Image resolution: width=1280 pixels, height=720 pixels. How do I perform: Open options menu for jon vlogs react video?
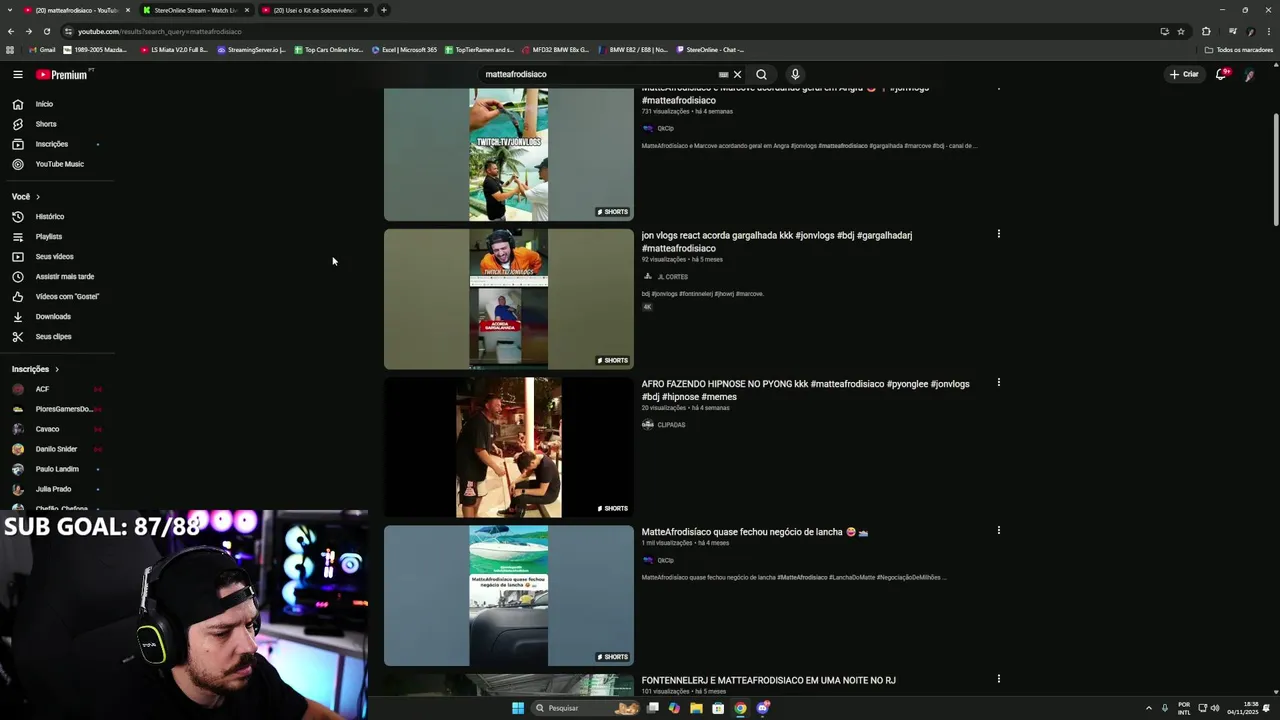click(x=998, y=234)
